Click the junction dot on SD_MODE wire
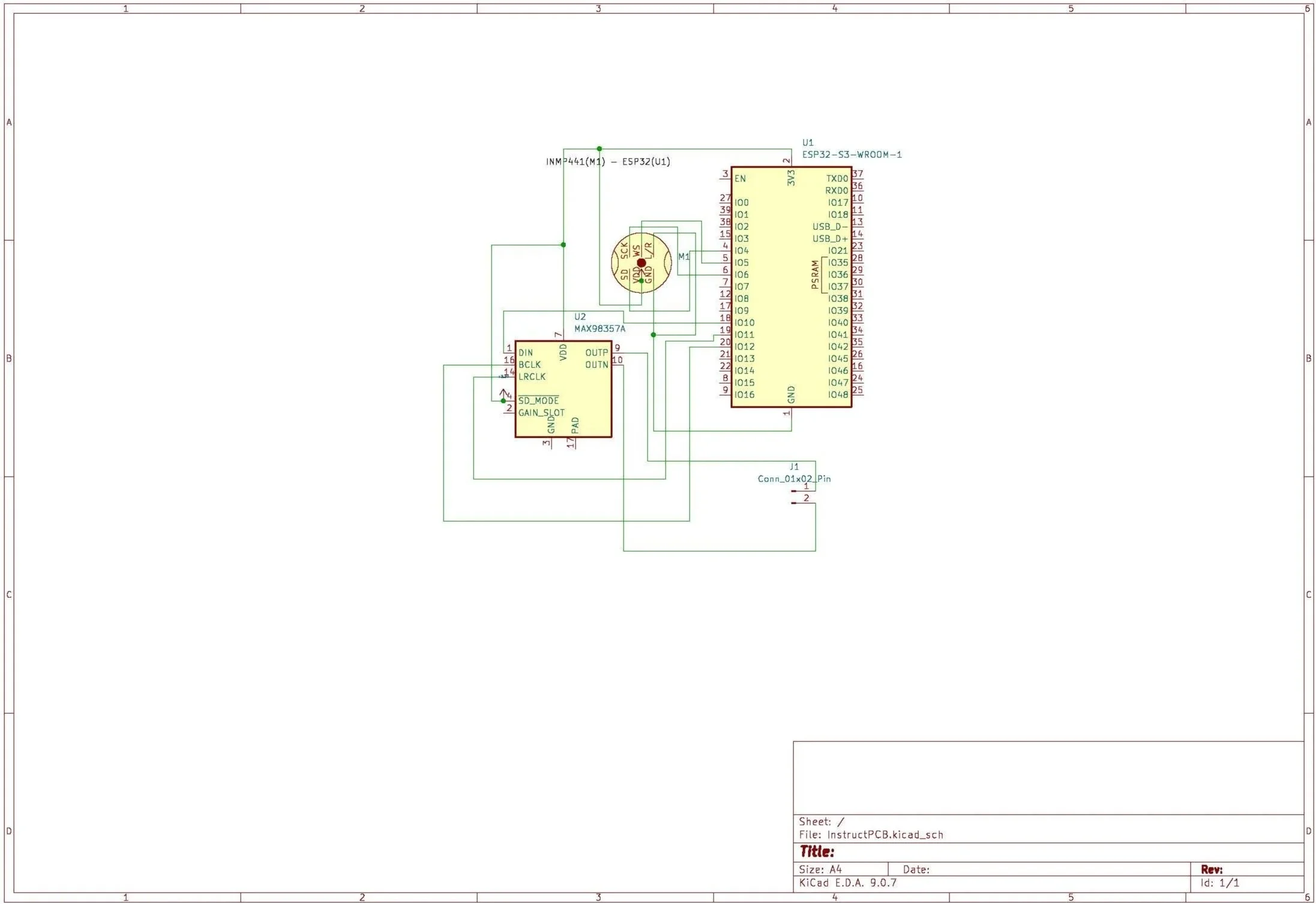1316x904 pixels. (x=503, y=401)
